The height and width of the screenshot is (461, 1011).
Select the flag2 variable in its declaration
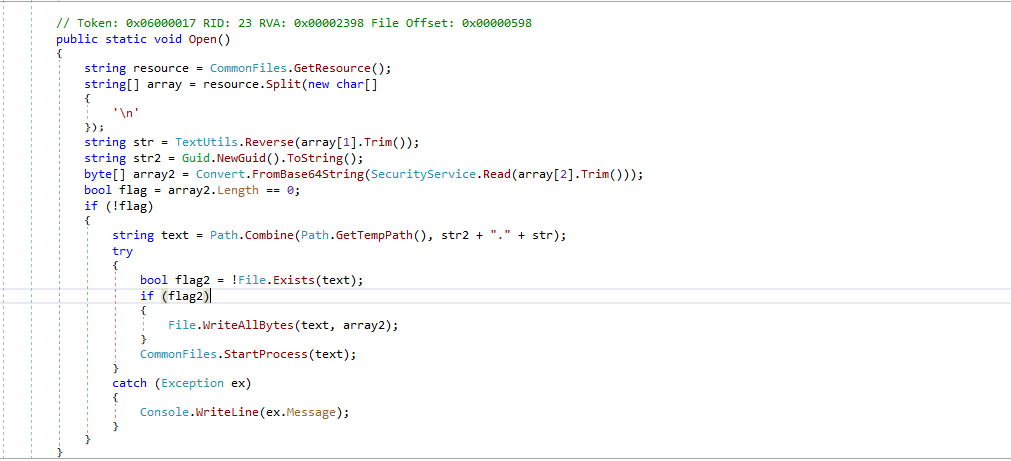(192, 280)
